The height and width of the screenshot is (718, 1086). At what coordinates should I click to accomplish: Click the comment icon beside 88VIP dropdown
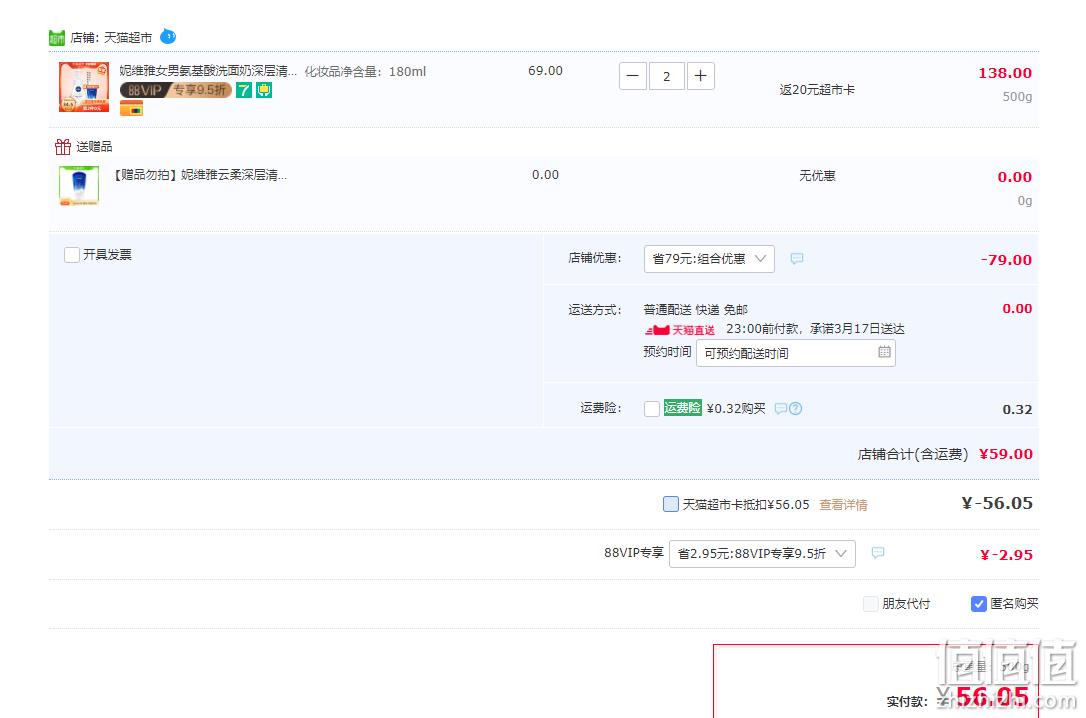(878, 553)
